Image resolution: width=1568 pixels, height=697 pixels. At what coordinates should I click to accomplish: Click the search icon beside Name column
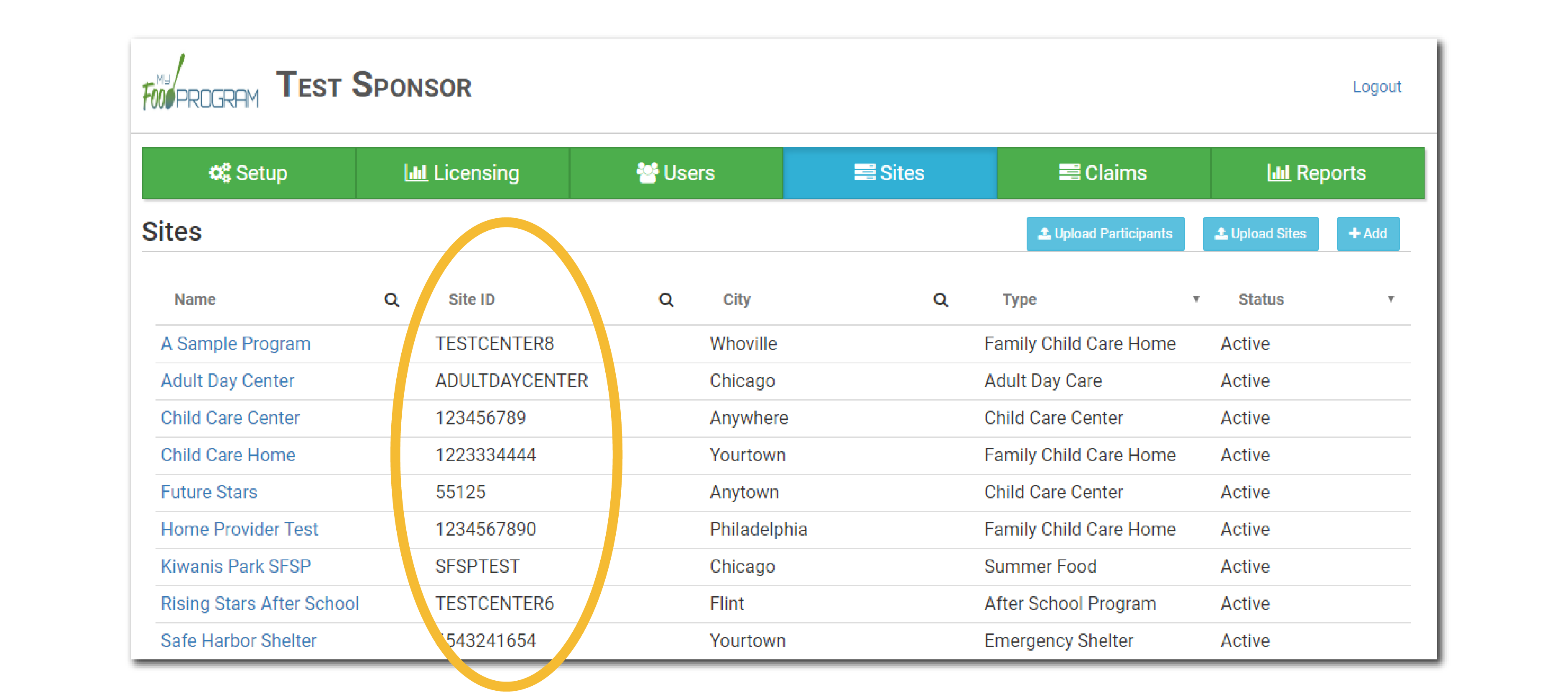coord(391,299)
